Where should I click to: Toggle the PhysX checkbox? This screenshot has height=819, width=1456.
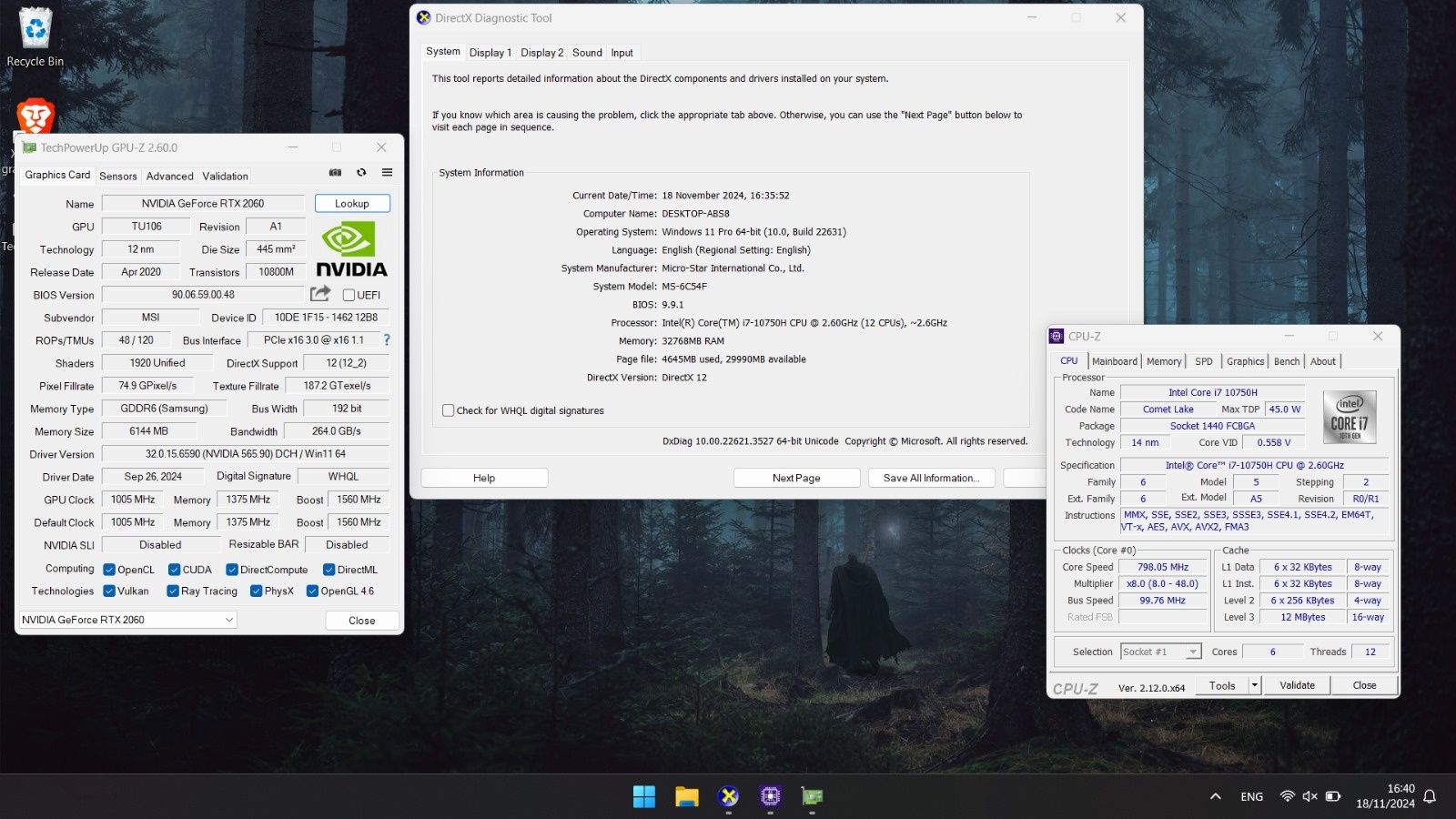click(x=256, y=591)
